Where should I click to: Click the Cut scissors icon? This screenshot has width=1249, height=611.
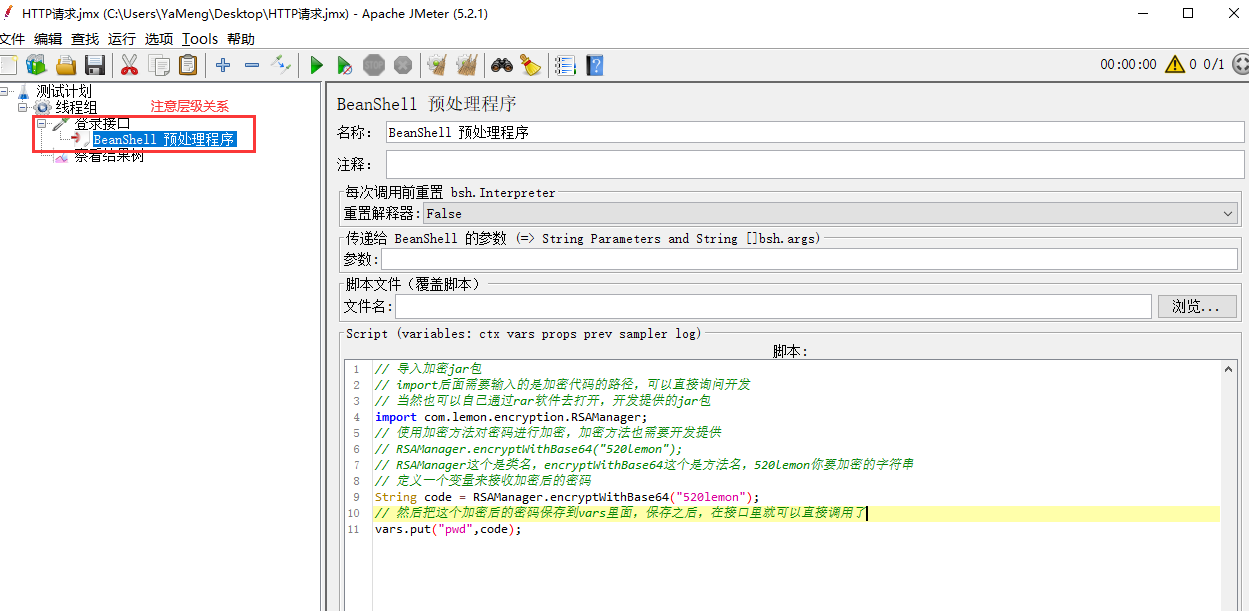coord(129,66)
